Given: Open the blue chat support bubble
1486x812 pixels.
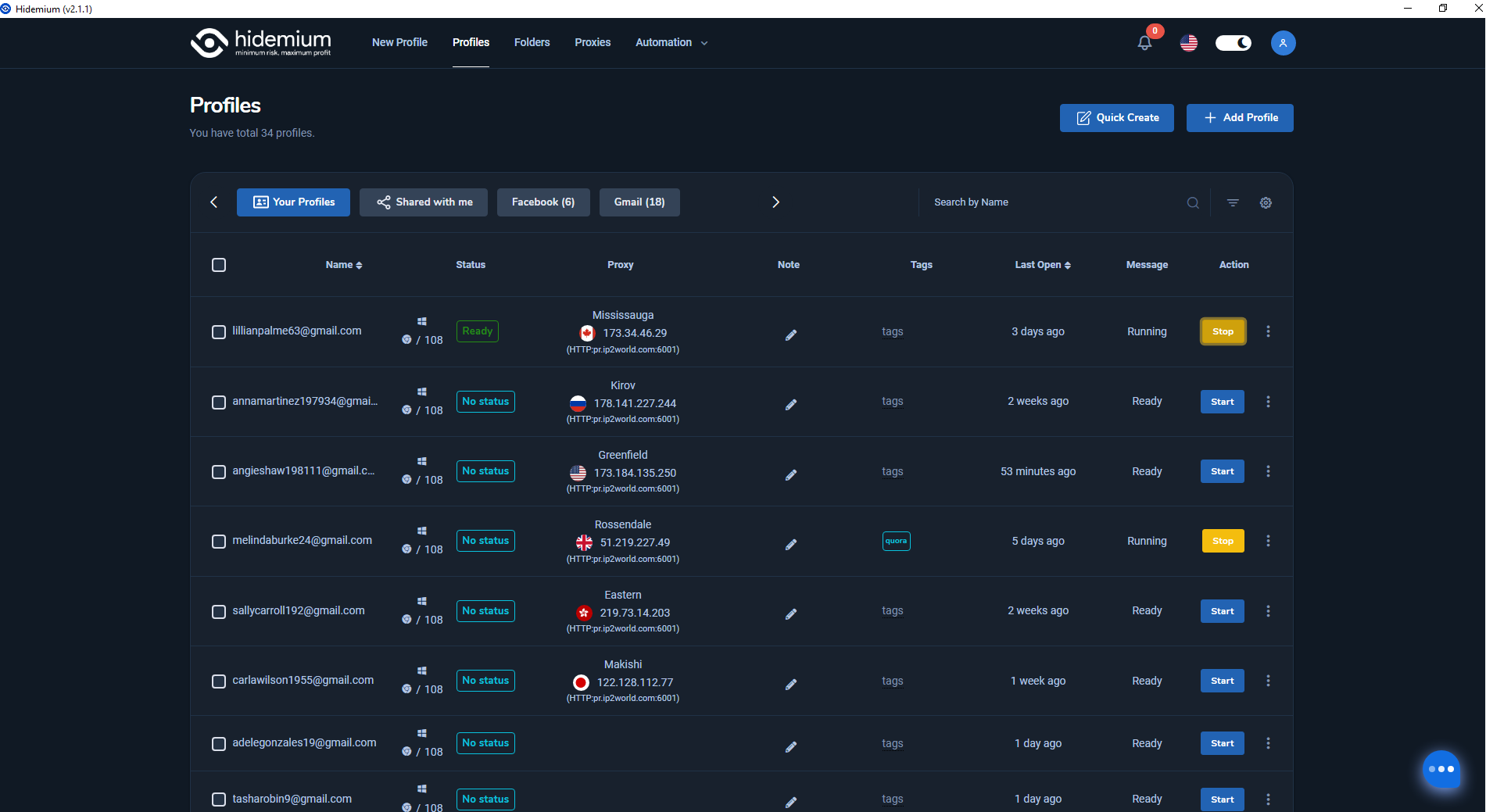Looking at the screenshot, I should coord(1441,769).
